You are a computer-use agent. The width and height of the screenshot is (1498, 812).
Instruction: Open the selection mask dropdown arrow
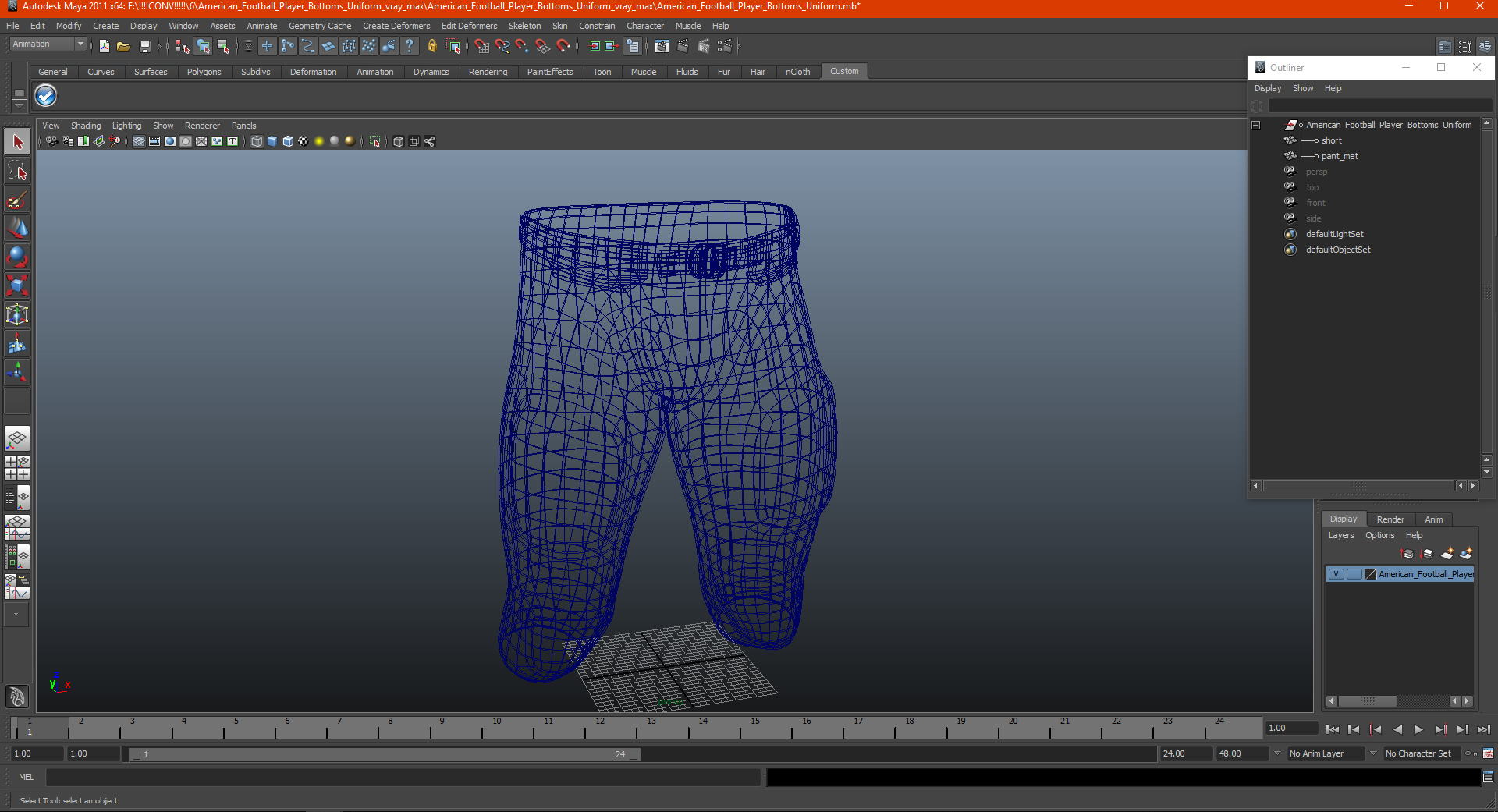coord(248,47)
